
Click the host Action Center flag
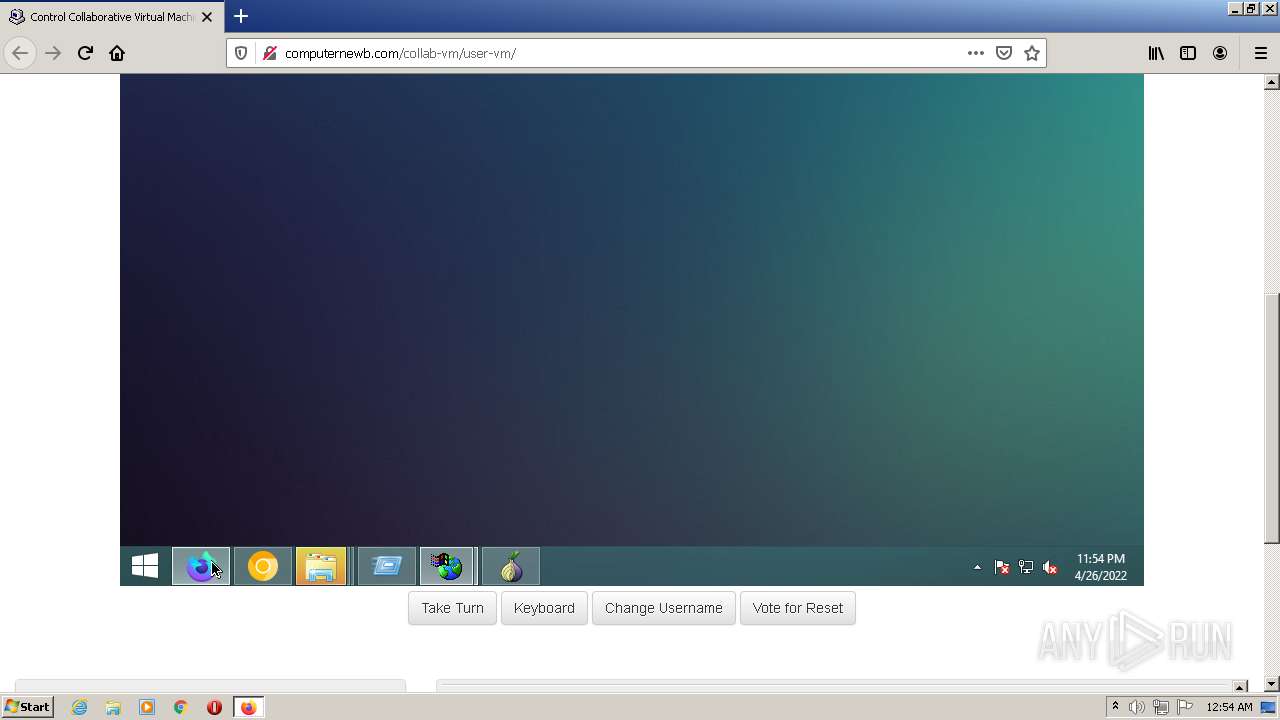[1186, 707]
